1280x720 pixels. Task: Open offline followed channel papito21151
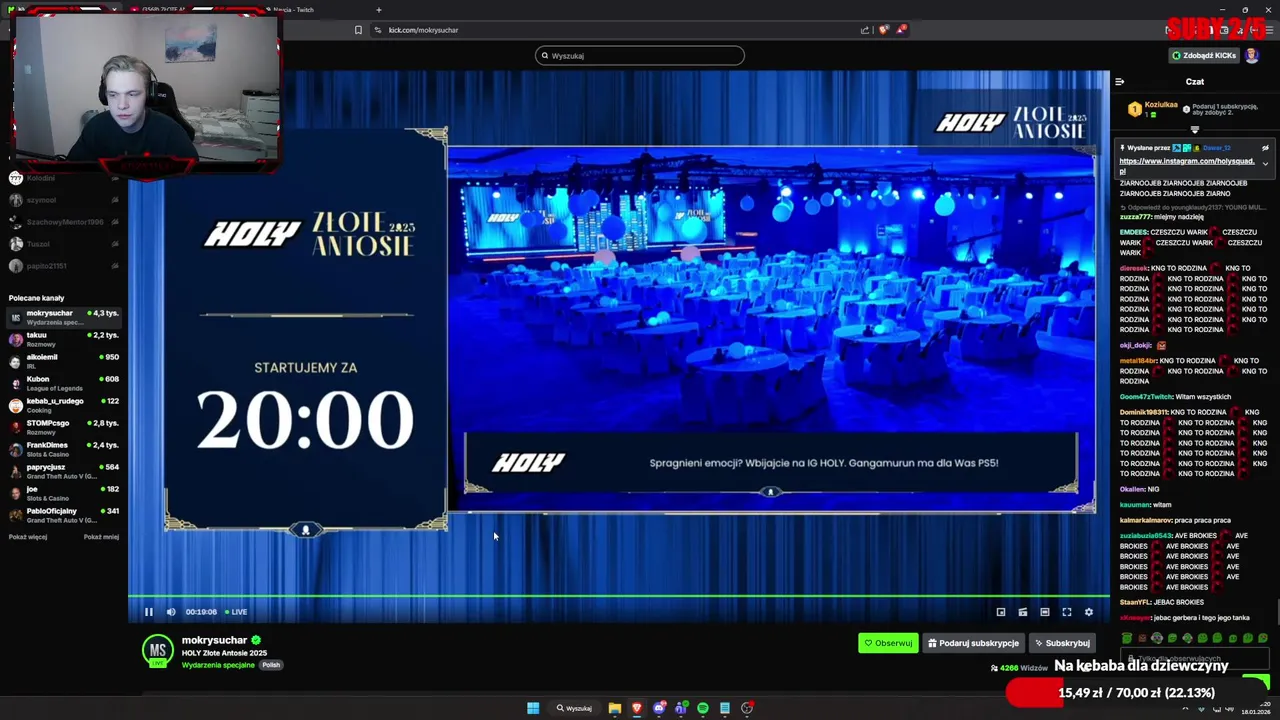click(x=62, y=266)
